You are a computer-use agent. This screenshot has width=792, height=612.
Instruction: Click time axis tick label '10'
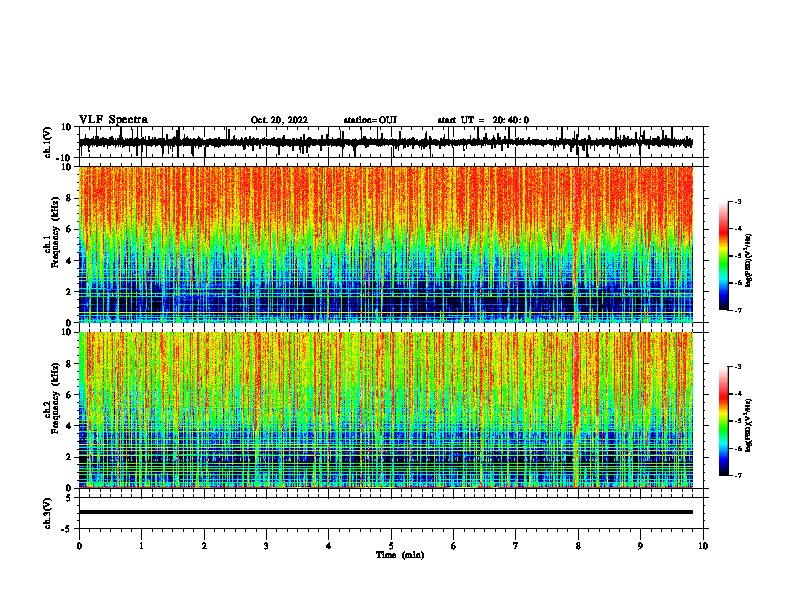[x=703, y=546]
